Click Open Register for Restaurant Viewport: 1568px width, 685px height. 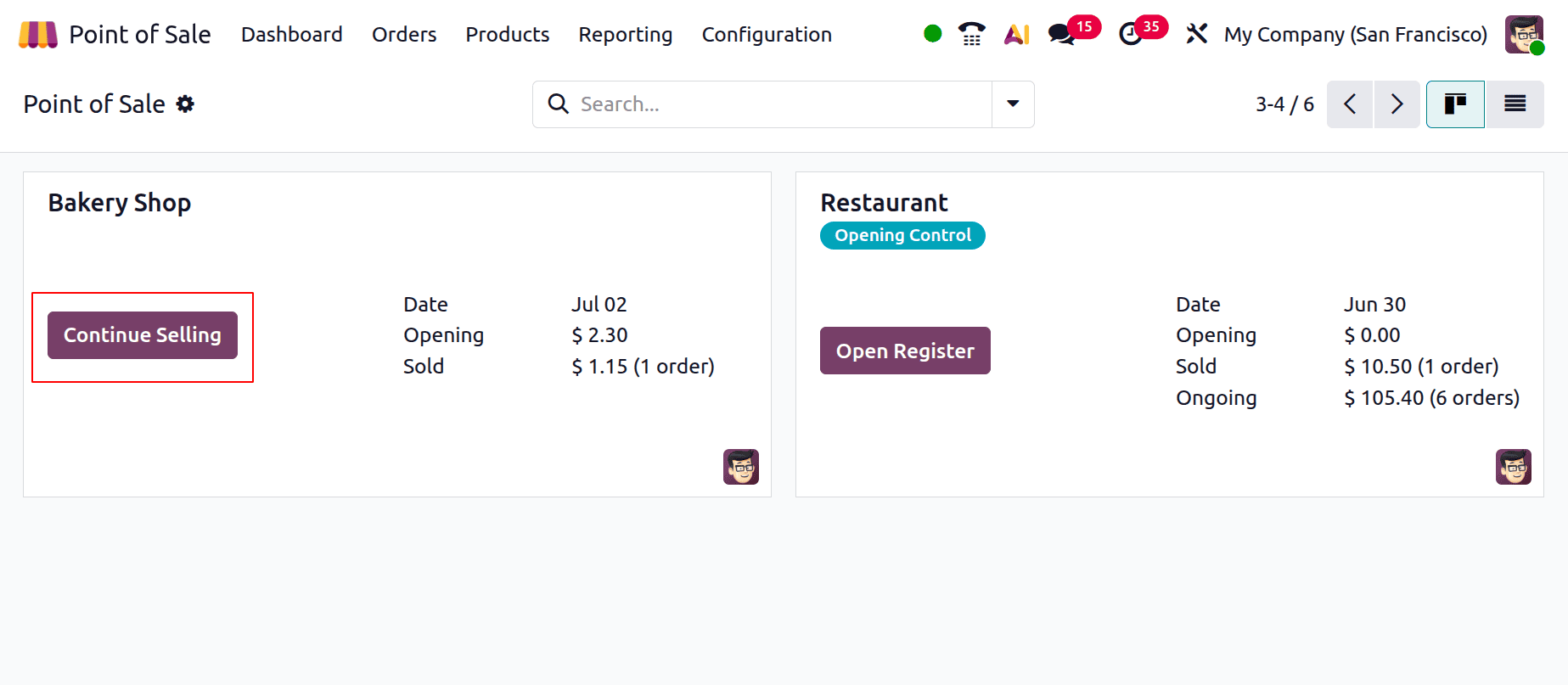point(905,351)
